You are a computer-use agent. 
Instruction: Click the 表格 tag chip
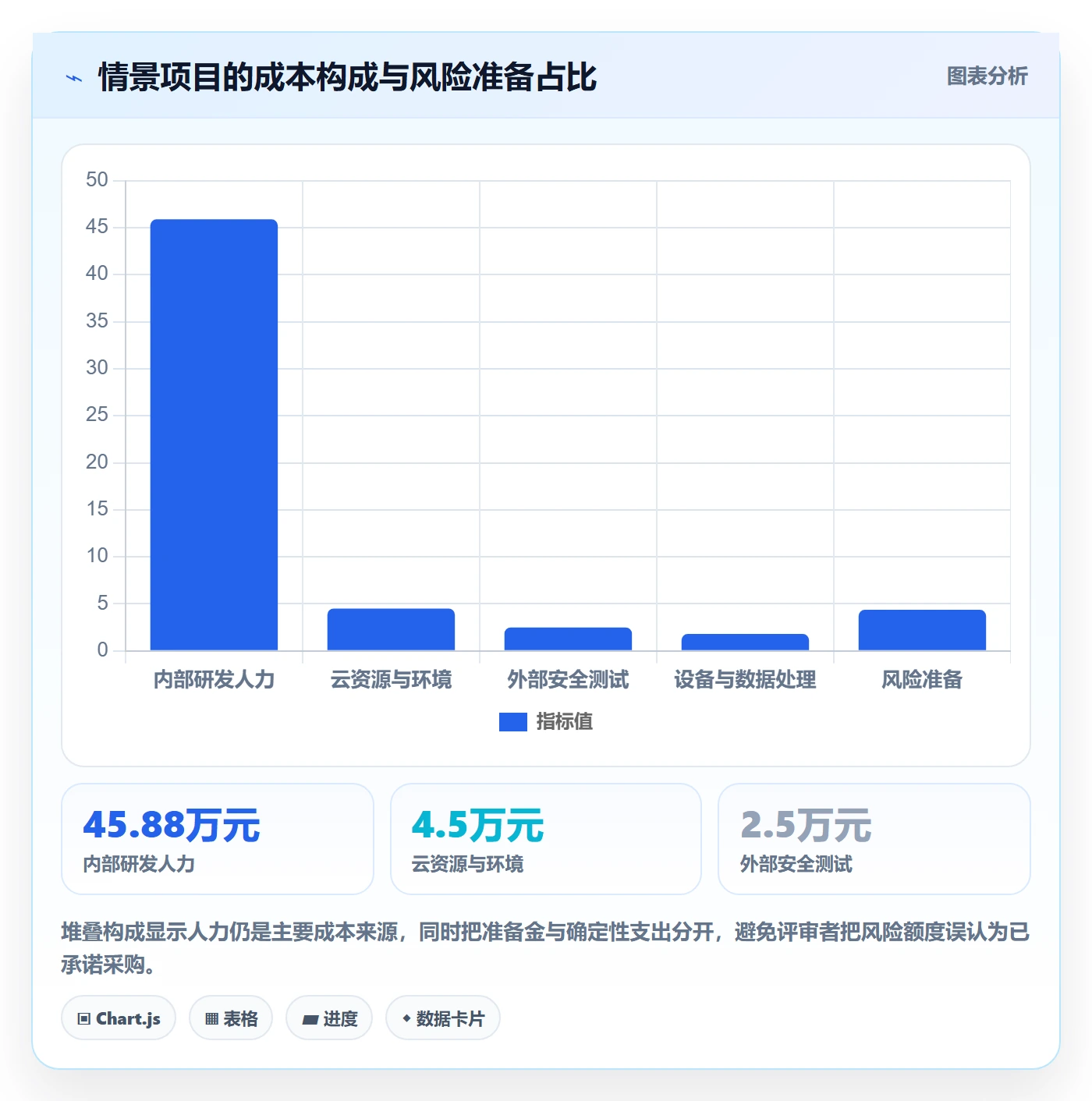click(231, 1018)
